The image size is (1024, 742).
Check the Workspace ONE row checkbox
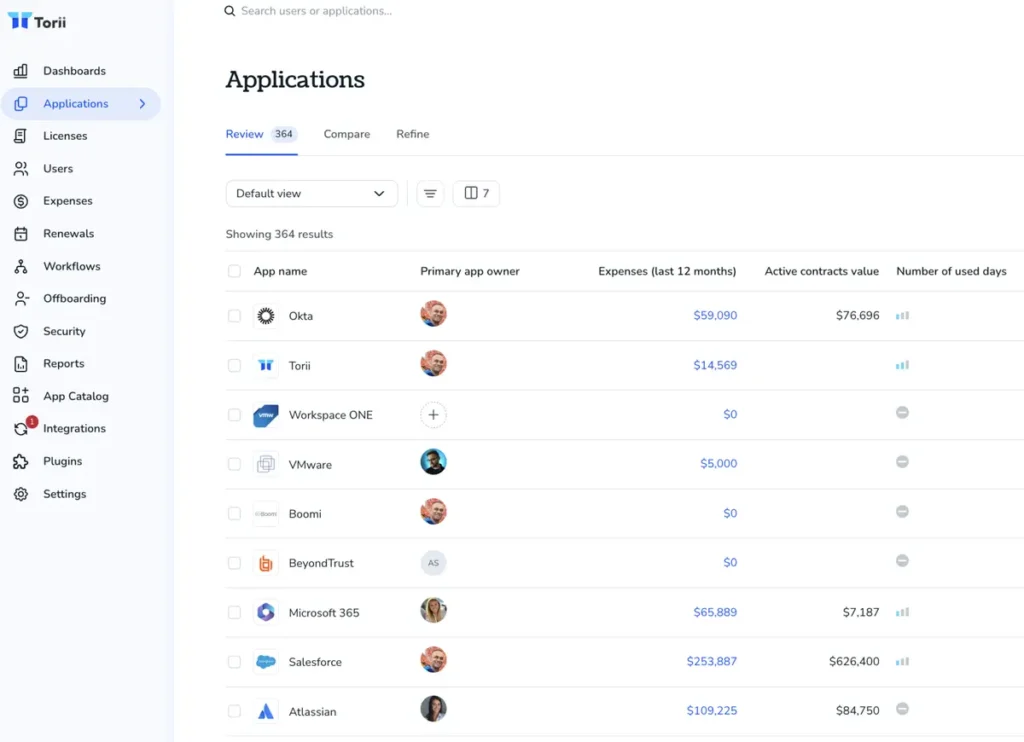pos(234,415)
